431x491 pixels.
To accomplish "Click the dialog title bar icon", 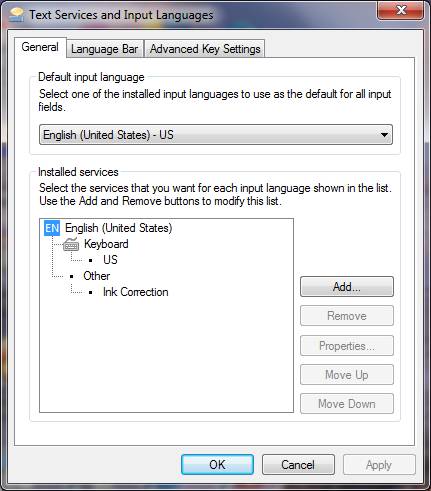I will pos(17,15).
